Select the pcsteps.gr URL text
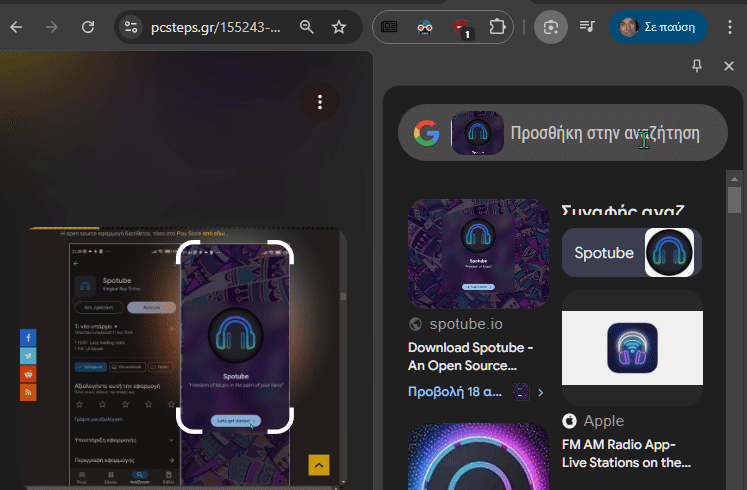Image resolution: width=747 pixels, height=490 pixels. pyautogui.click(x=215, y=28)
